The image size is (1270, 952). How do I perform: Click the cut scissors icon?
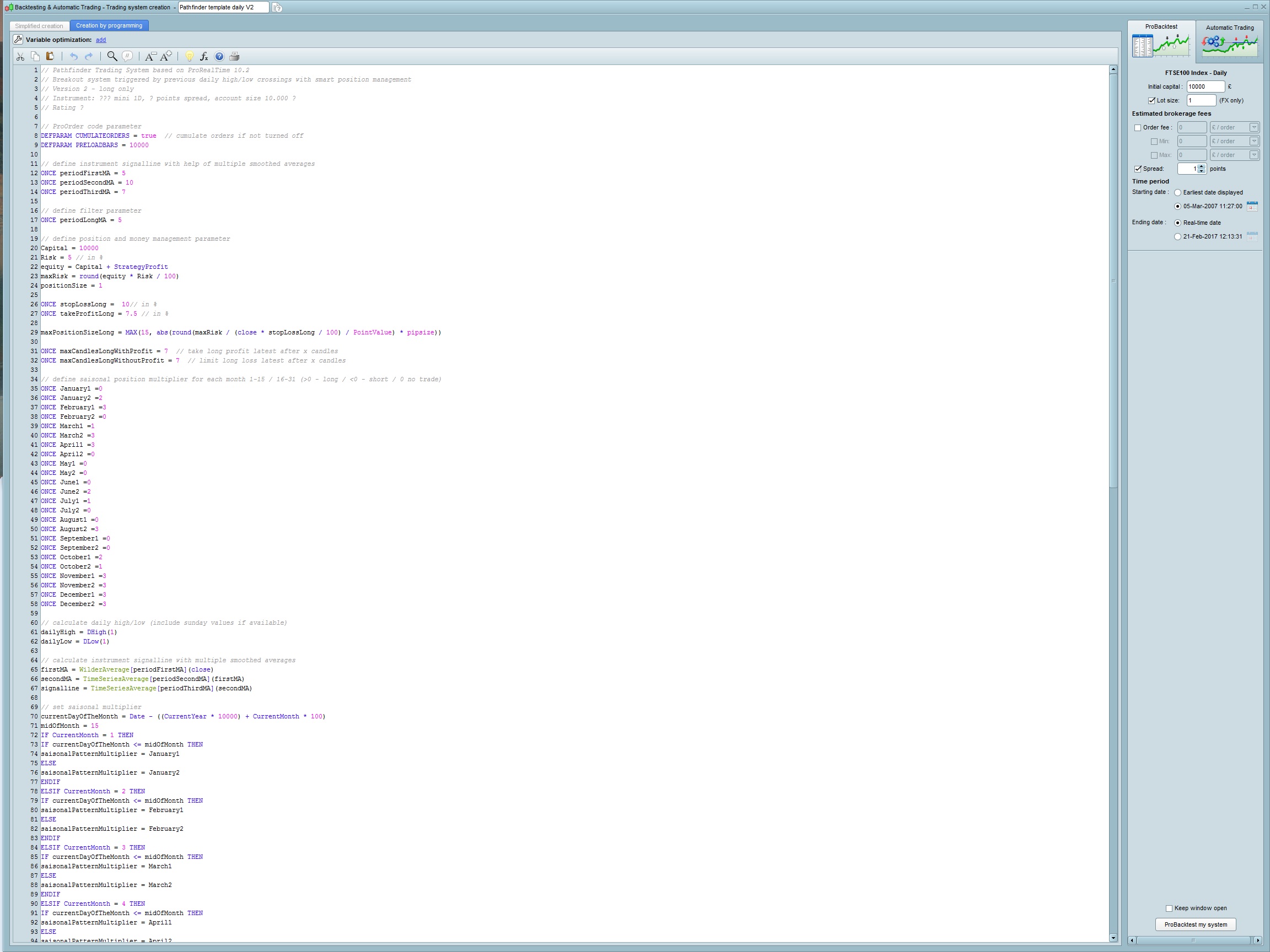click(20, 56)
